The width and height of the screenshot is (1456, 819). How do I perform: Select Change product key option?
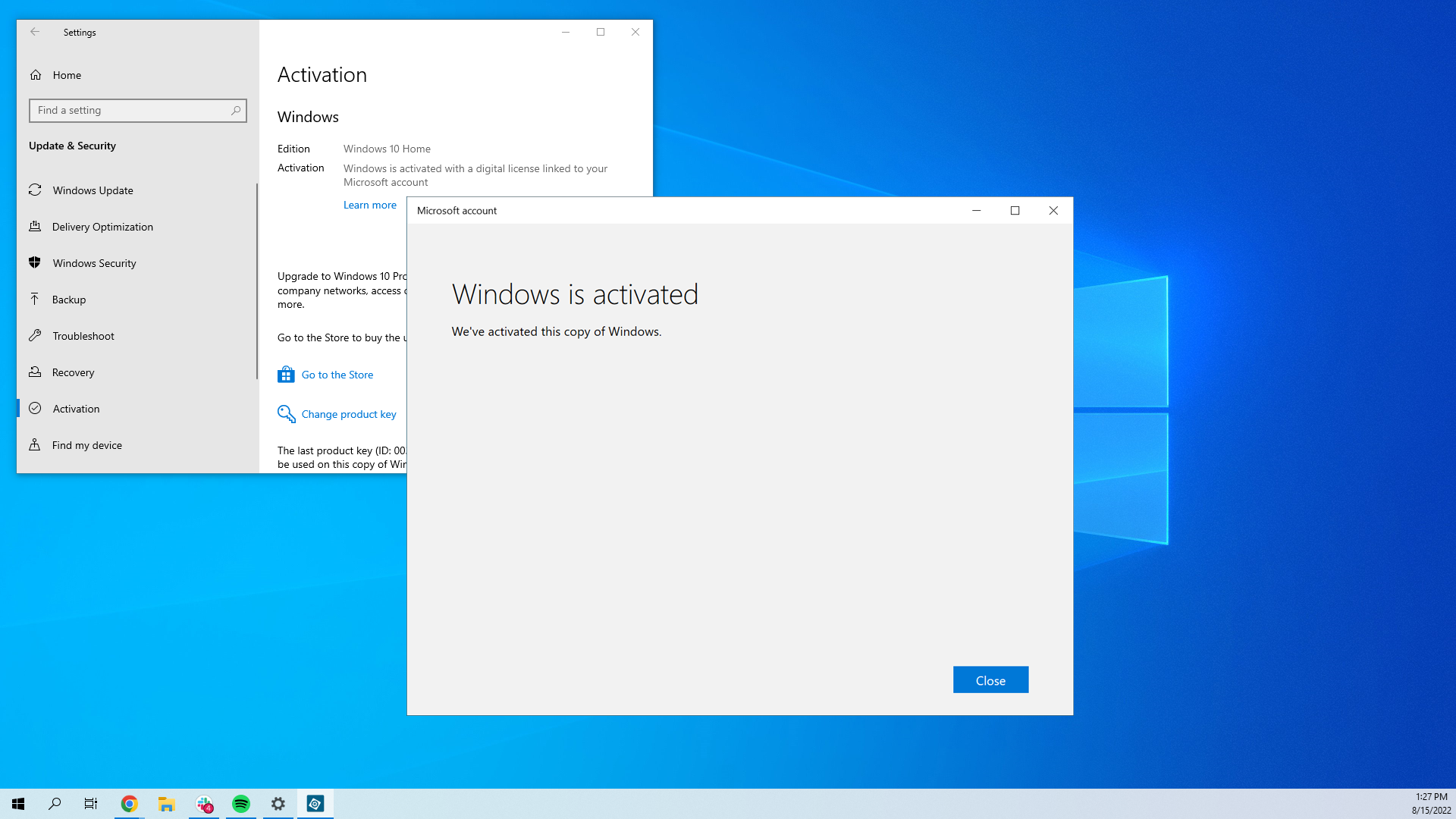[348, 413]
